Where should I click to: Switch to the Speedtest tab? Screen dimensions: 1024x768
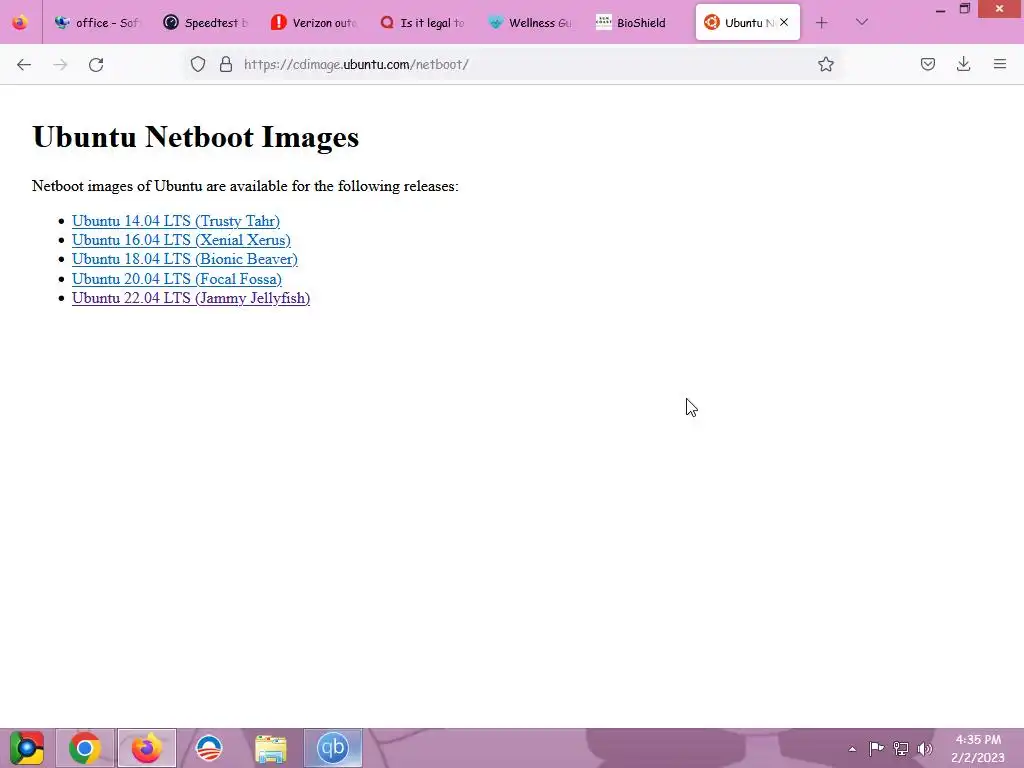coord(206,23)
